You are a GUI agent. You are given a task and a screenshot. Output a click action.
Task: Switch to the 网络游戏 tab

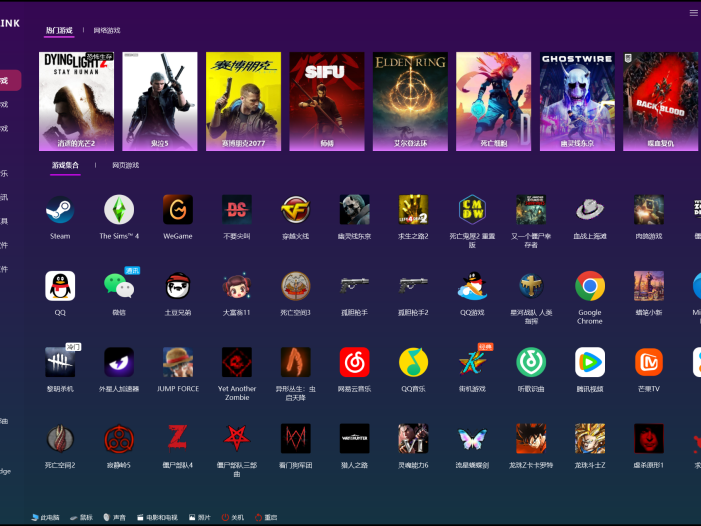(107, 30)
